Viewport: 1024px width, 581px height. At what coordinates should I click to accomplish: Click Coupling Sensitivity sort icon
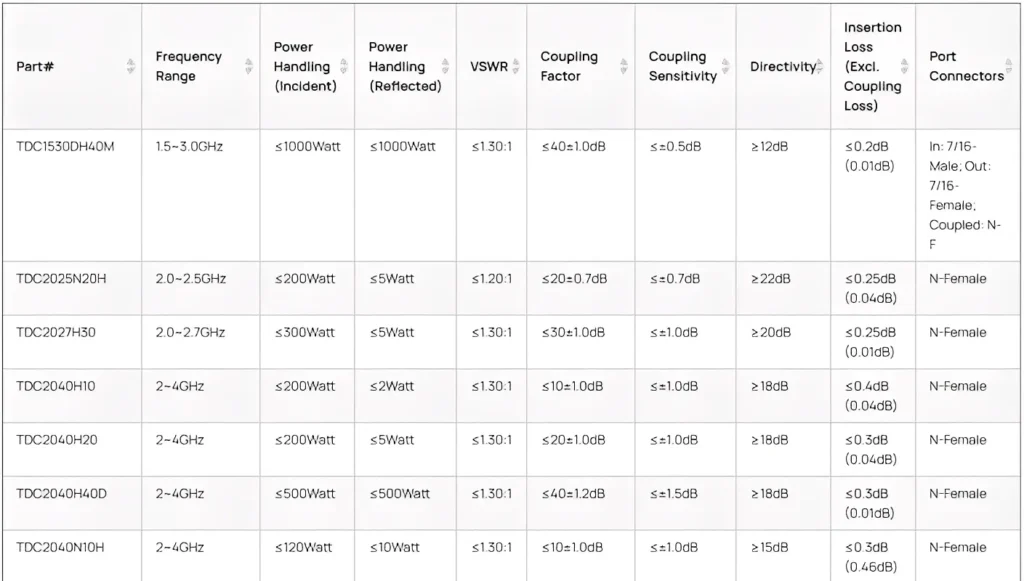point(726,66)
